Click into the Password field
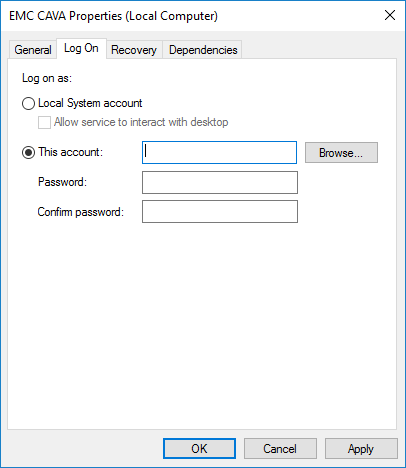This screenshot has width=406, height=468. coord(220,182)
